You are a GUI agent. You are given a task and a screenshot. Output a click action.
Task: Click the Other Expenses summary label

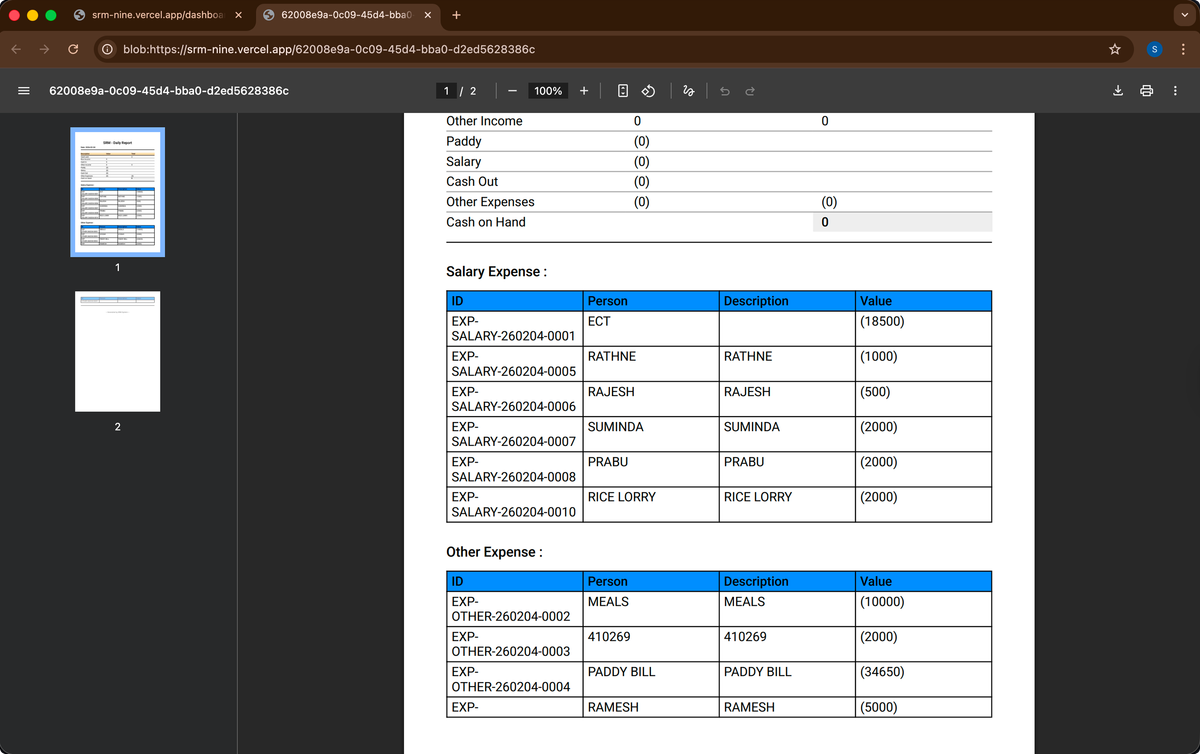pos(490,202)
